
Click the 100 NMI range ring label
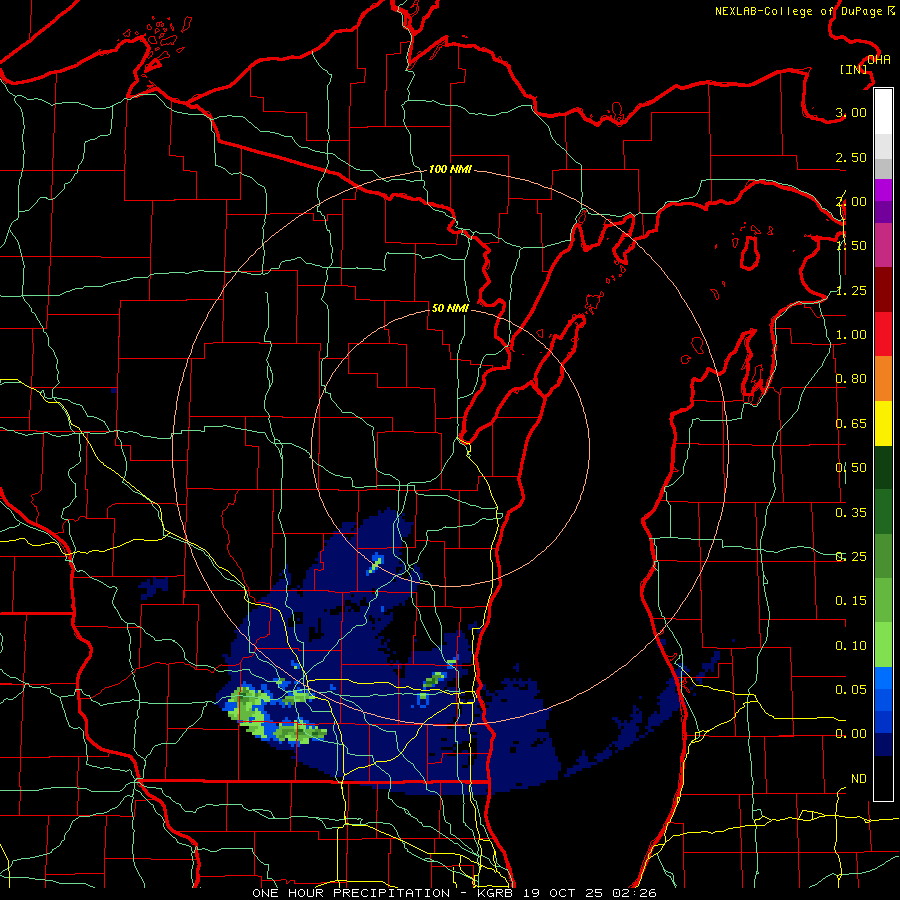tap(450, 169)
